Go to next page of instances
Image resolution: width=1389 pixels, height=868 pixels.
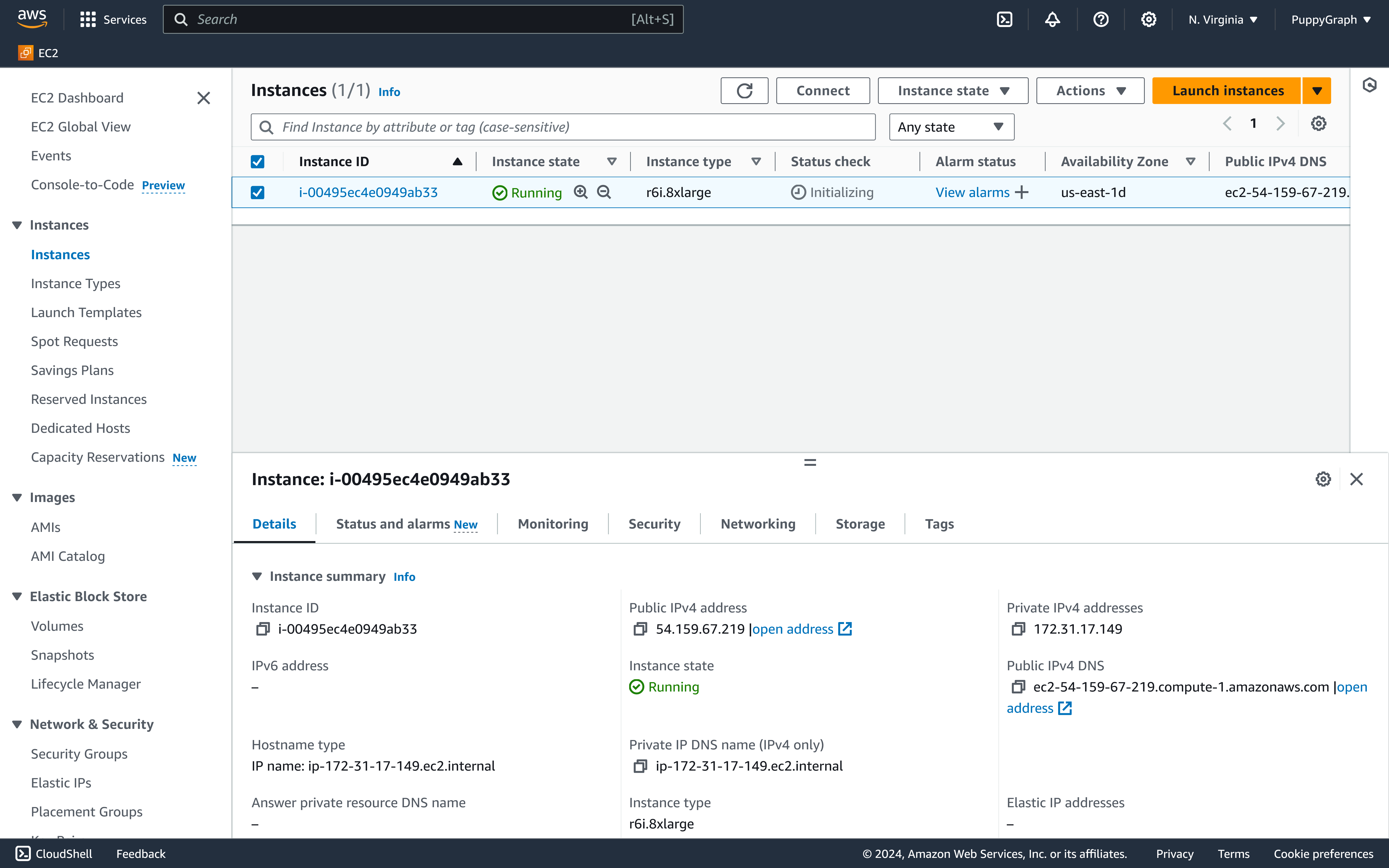pyautogui.click(x=1280, y=123)
